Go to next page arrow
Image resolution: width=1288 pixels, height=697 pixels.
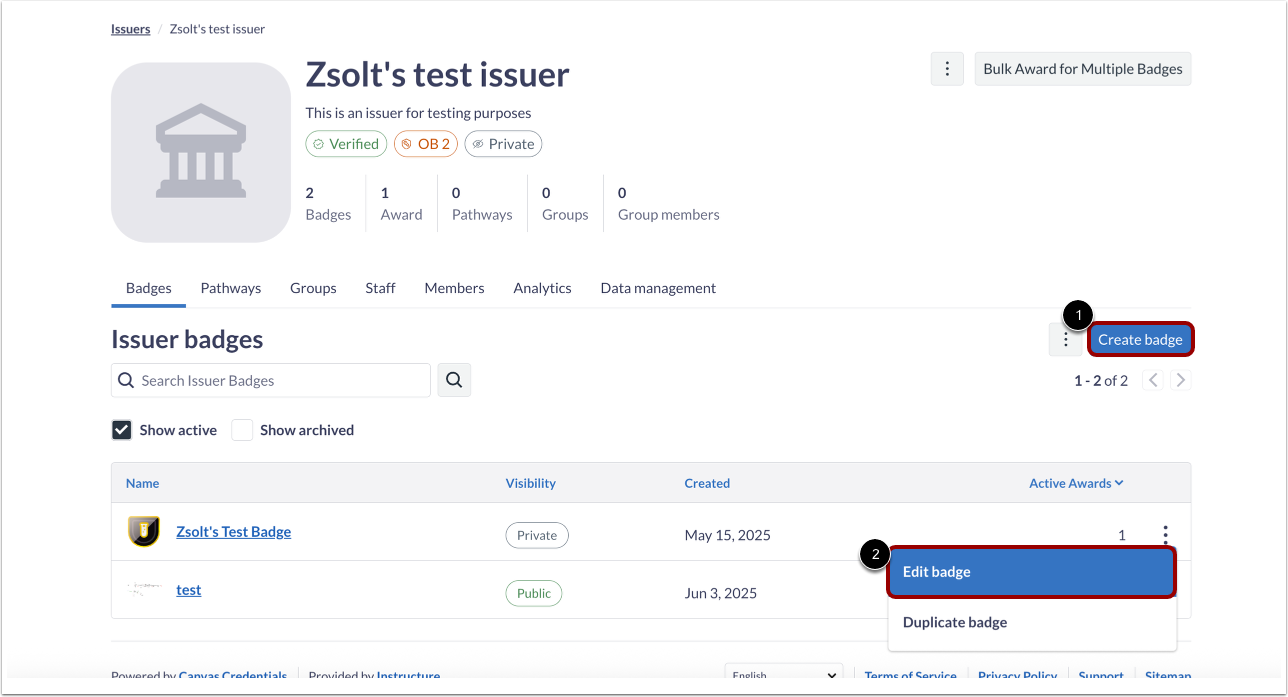point(1181,380)
